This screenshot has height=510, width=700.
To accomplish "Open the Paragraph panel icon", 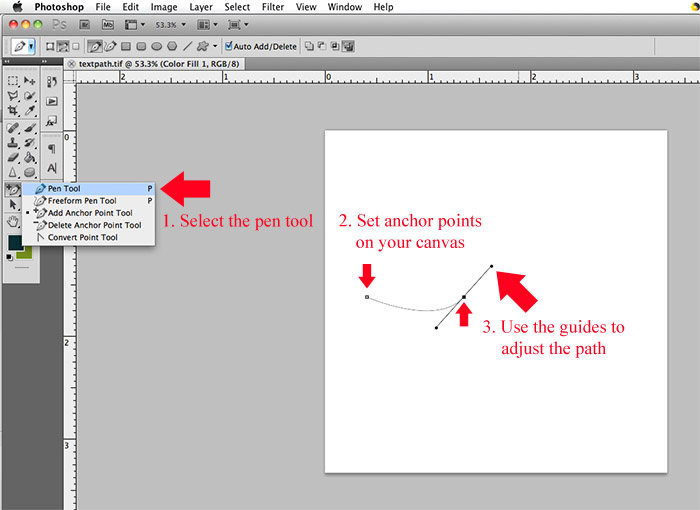I will (52, 148).
